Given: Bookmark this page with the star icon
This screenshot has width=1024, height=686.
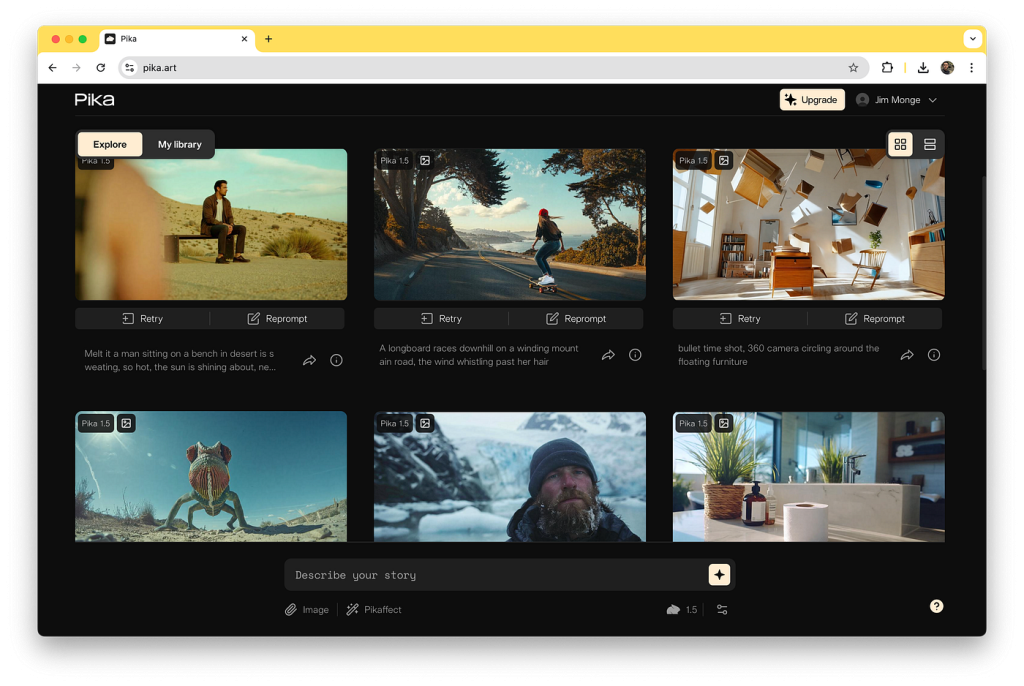Looking at the screenshot, I should (853, 68).
